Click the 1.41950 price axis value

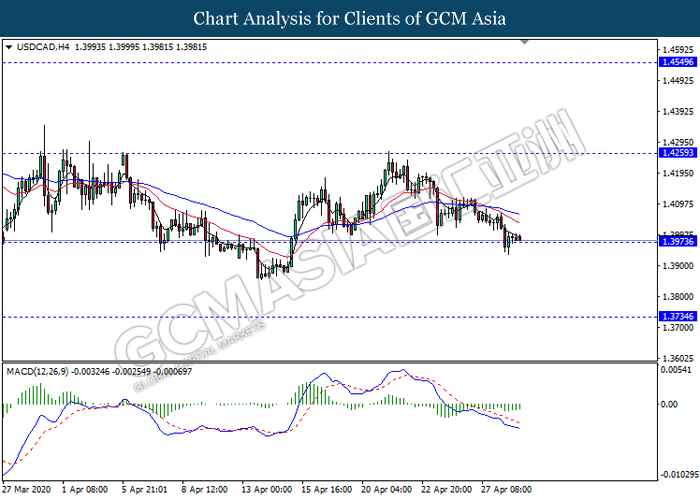(678, 173)
